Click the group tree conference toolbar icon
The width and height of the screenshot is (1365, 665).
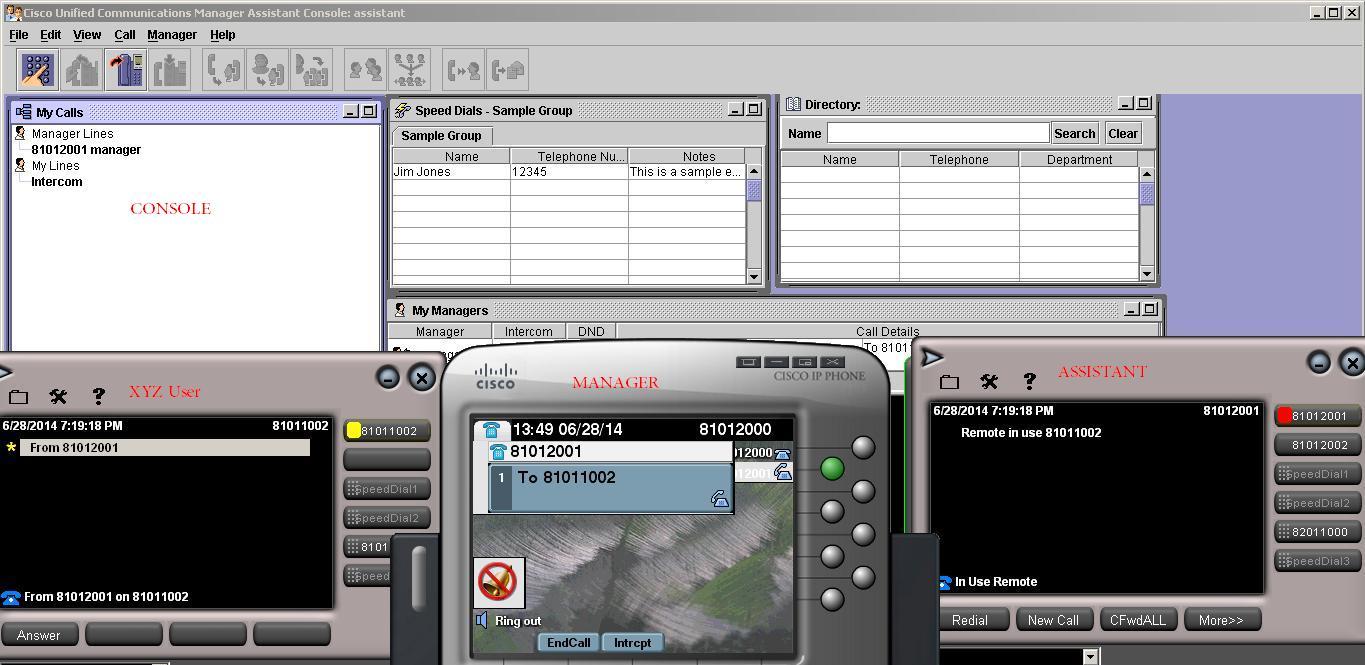(409, 70)
